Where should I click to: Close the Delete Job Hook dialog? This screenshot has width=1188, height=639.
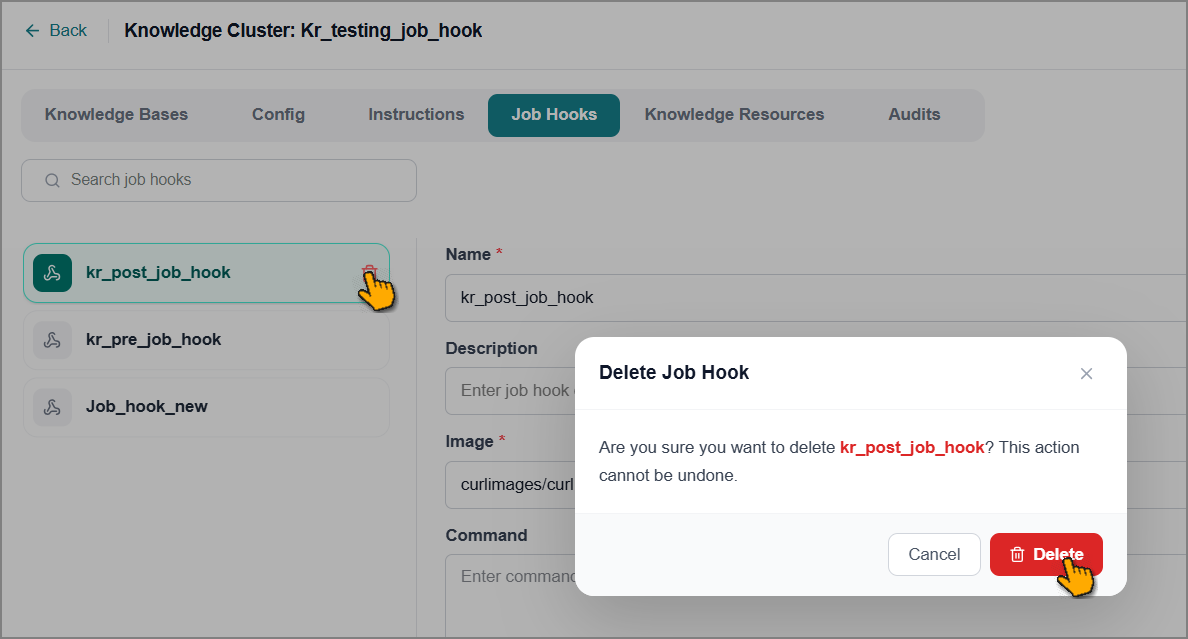click(x=1086, y=374)
